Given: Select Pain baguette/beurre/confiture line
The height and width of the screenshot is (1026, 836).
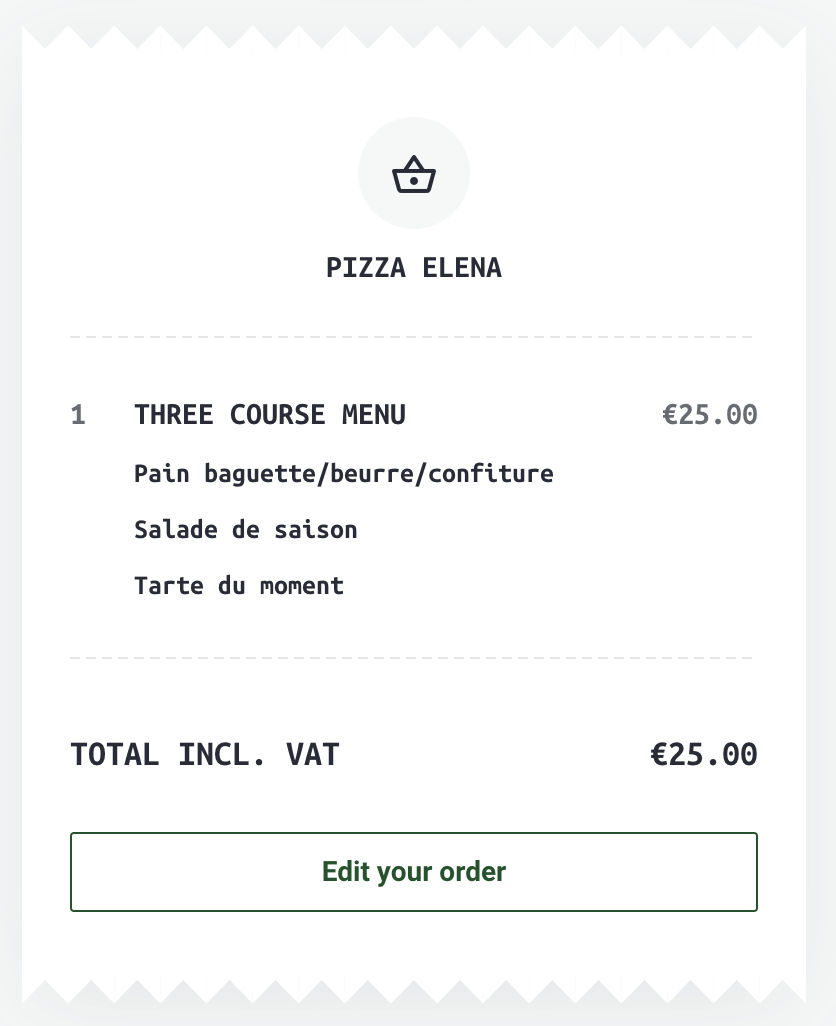Looking at the screenshot, I should pos(343,474).
